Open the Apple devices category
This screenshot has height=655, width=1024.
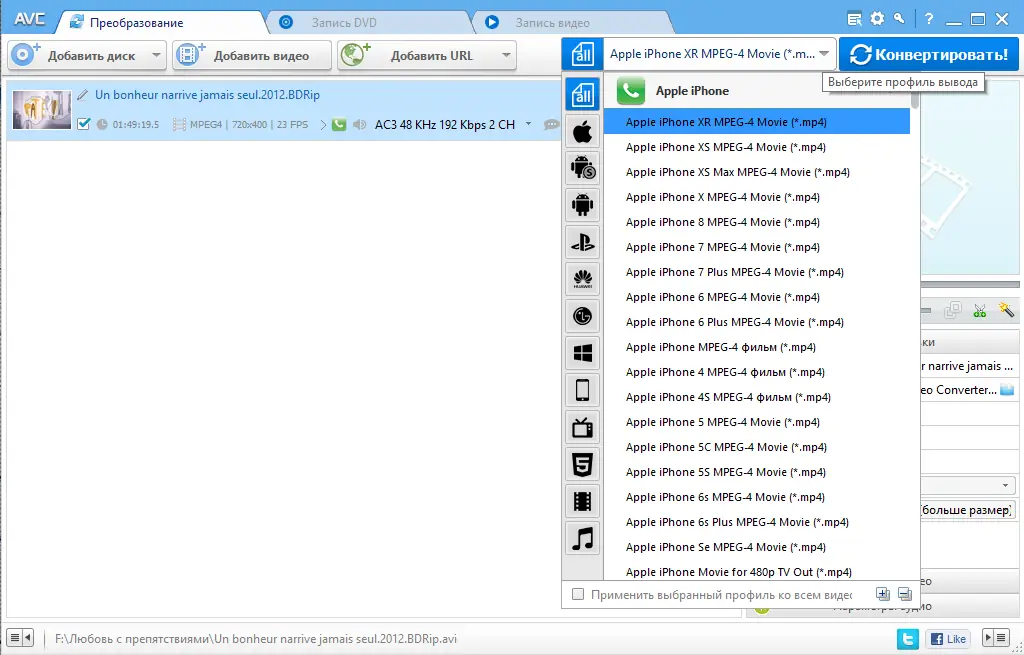pos(582,132)
